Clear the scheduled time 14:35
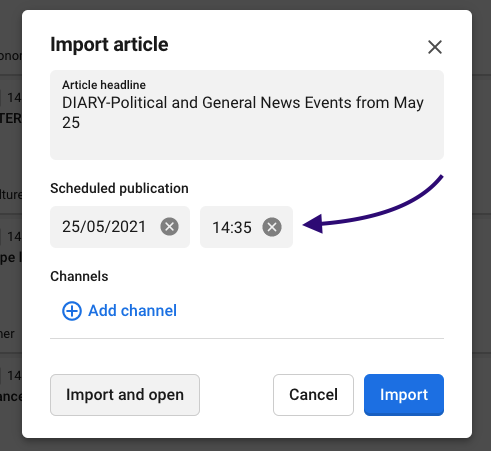Viewport: 491px width, 451px height. [x=272, y=227]
